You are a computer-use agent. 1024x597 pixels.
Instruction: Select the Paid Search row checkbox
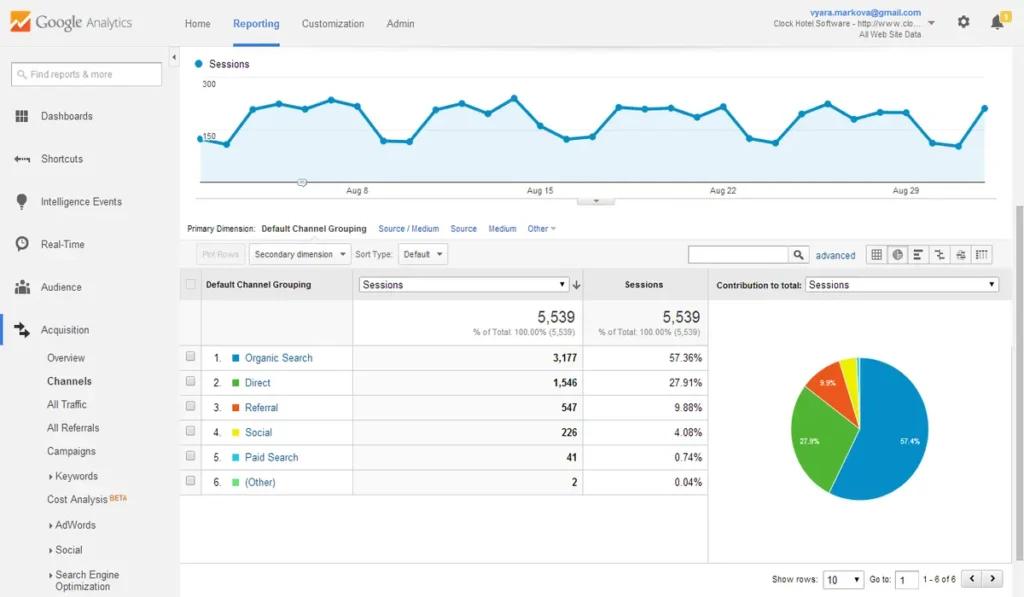(x=190, y=456)
